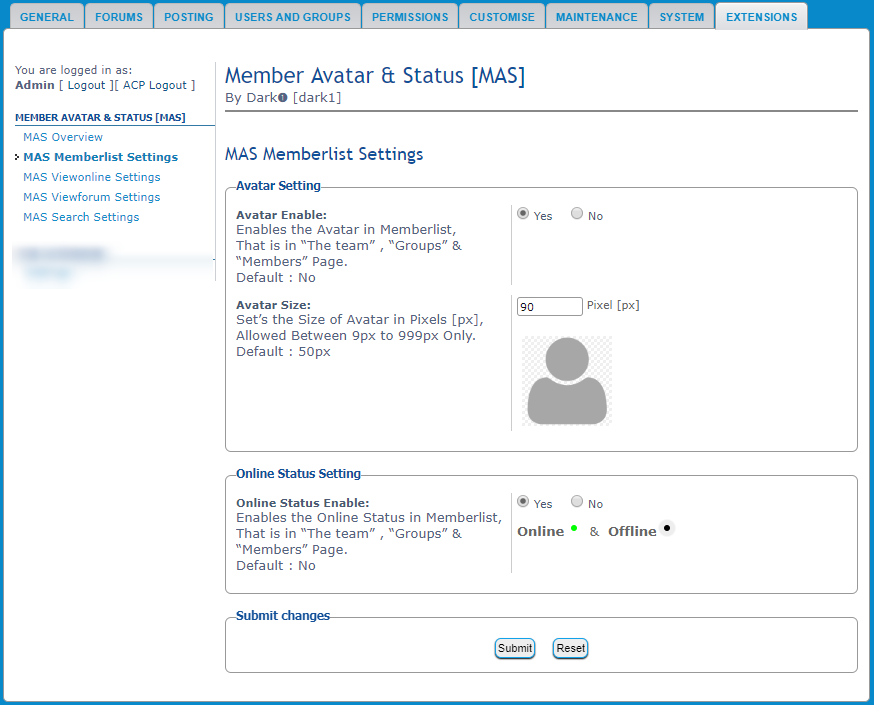Select No for Online Status Enable
The width and height of the screenshot is (874, 705).
click(577, 502)
